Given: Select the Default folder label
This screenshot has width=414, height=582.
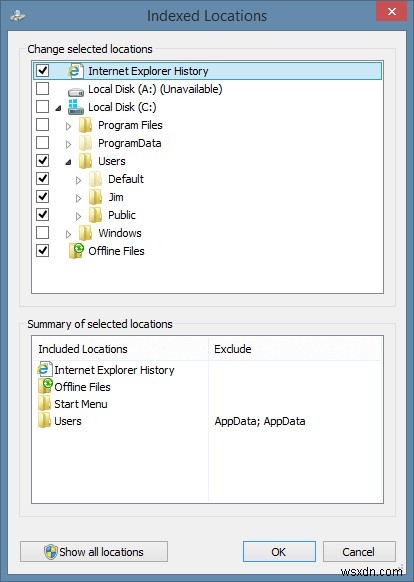Looking at the screenshot, I should [126, 179].
